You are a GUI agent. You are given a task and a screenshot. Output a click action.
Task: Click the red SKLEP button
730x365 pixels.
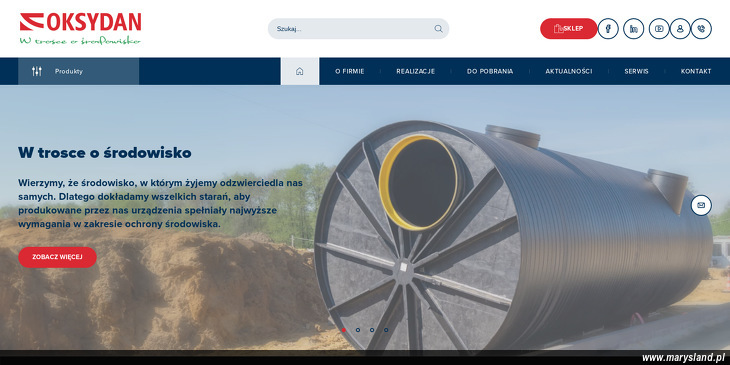pos(568,28)
